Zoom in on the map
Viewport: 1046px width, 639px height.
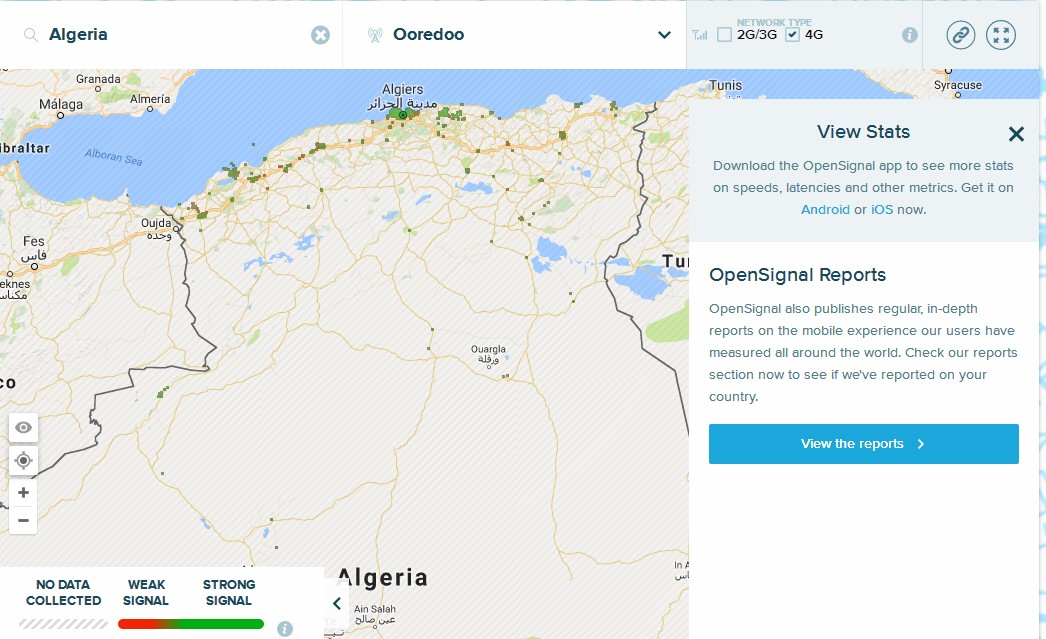tap(23, 493)
